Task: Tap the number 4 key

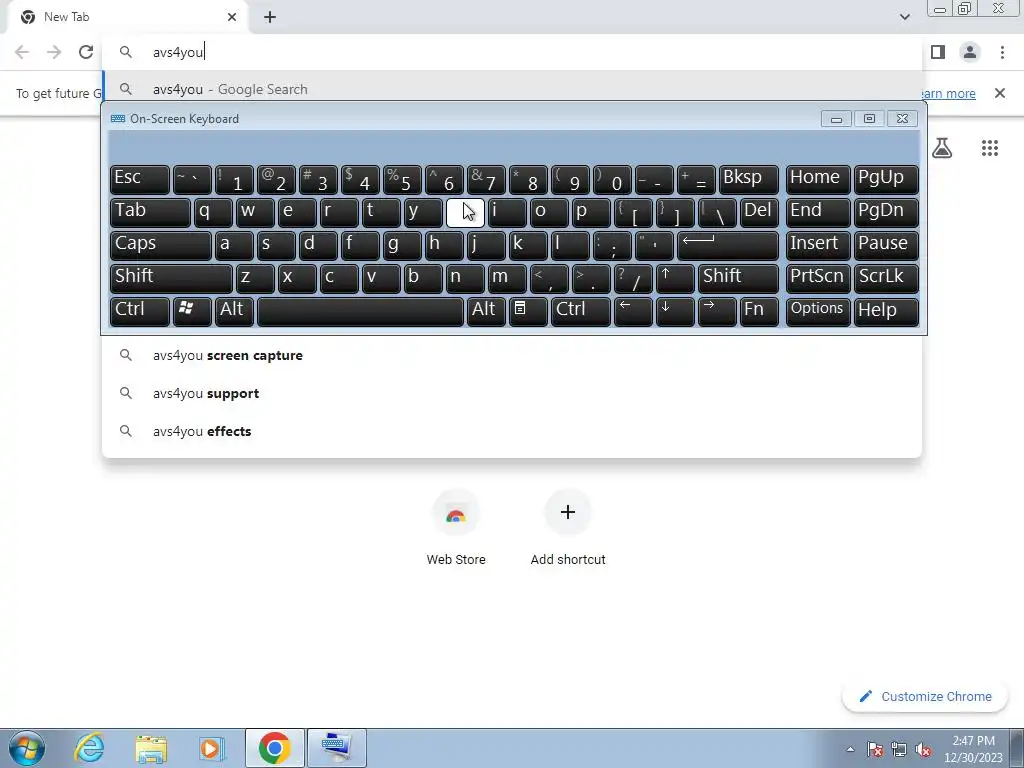Action: pyautogui.click(x=360, y=179)
